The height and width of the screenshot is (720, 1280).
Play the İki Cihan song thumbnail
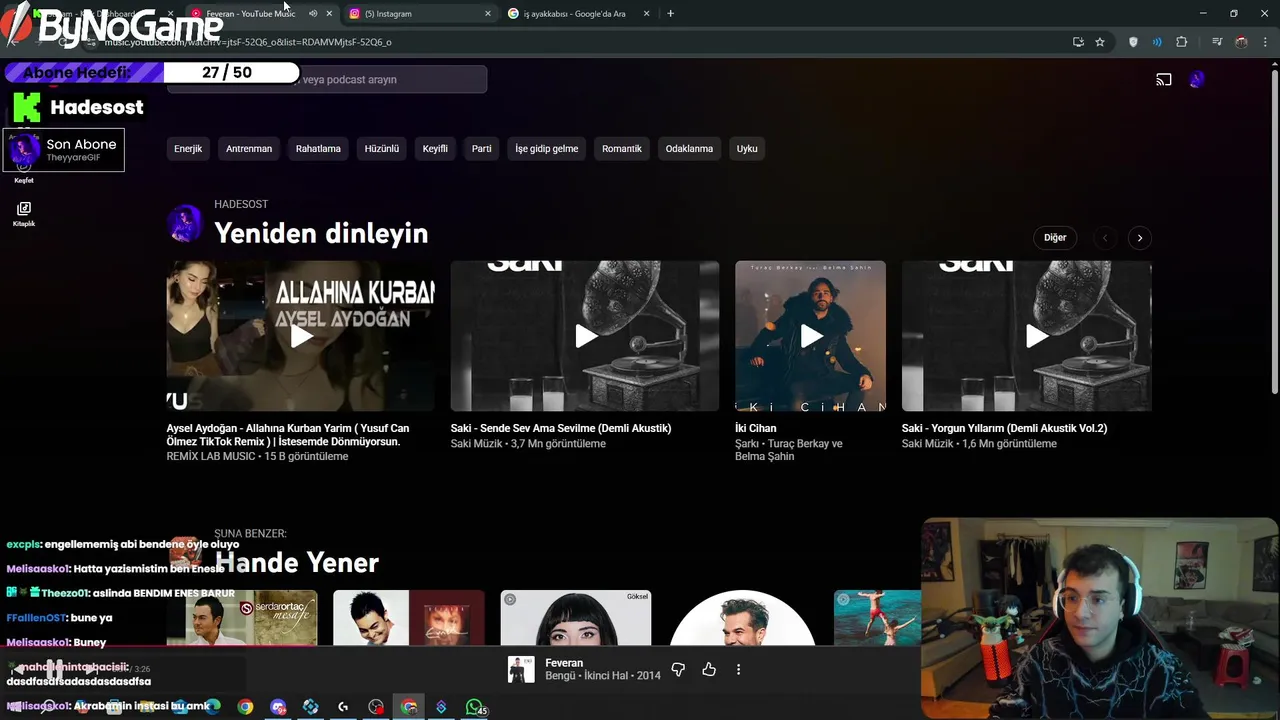pyautogui.click(x=811, y=336)
